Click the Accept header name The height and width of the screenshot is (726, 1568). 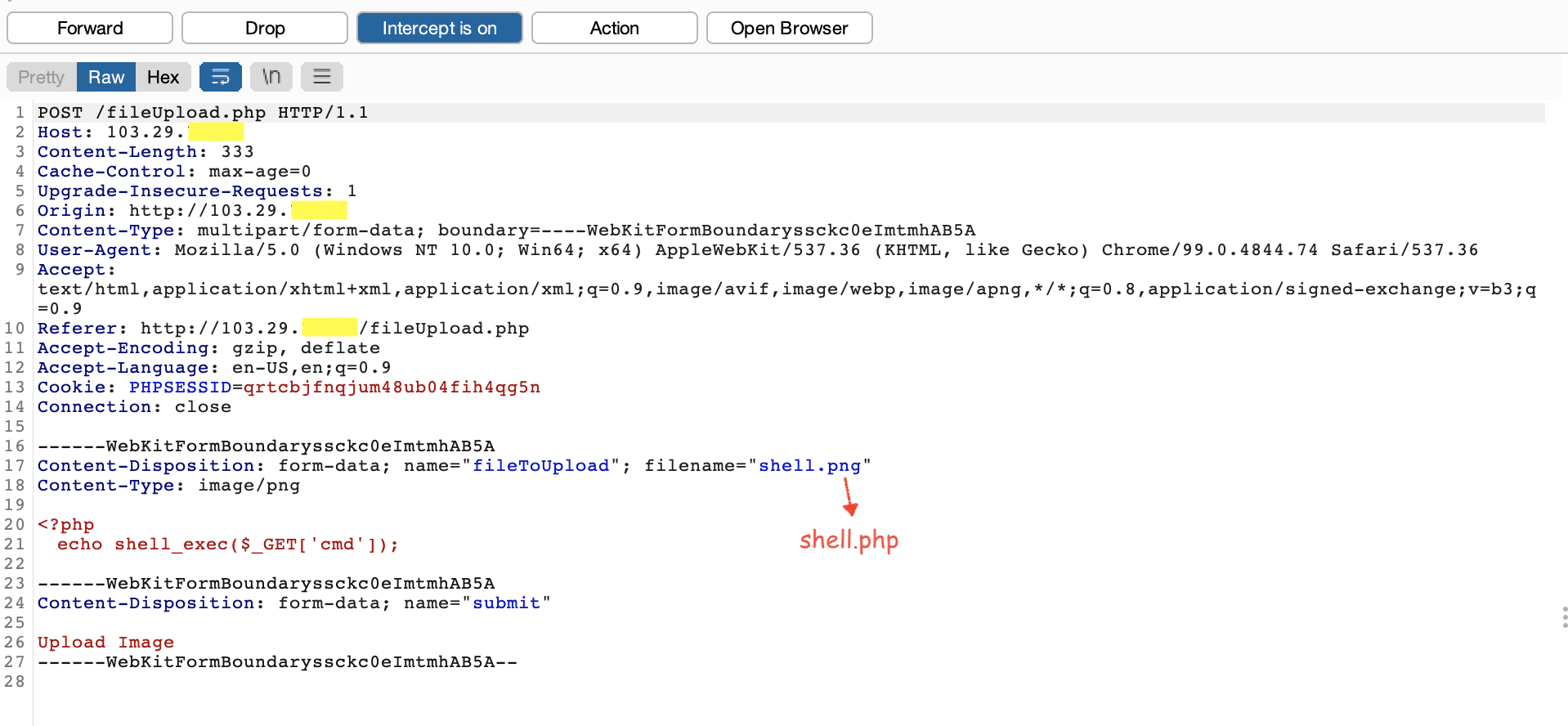coord(76,269)
